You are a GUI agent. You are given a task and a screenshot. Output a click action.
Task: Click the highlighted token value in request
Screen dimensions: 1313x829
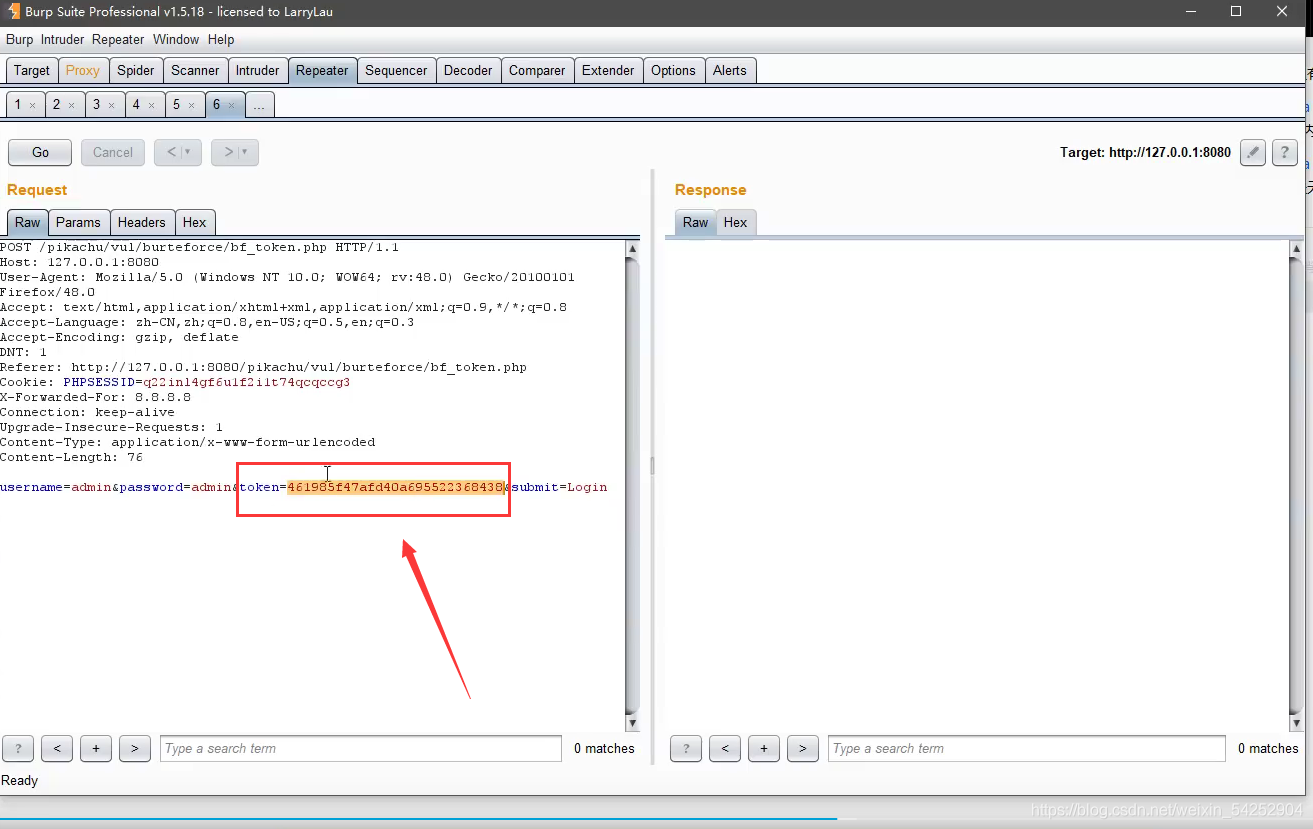click(396, 487)
